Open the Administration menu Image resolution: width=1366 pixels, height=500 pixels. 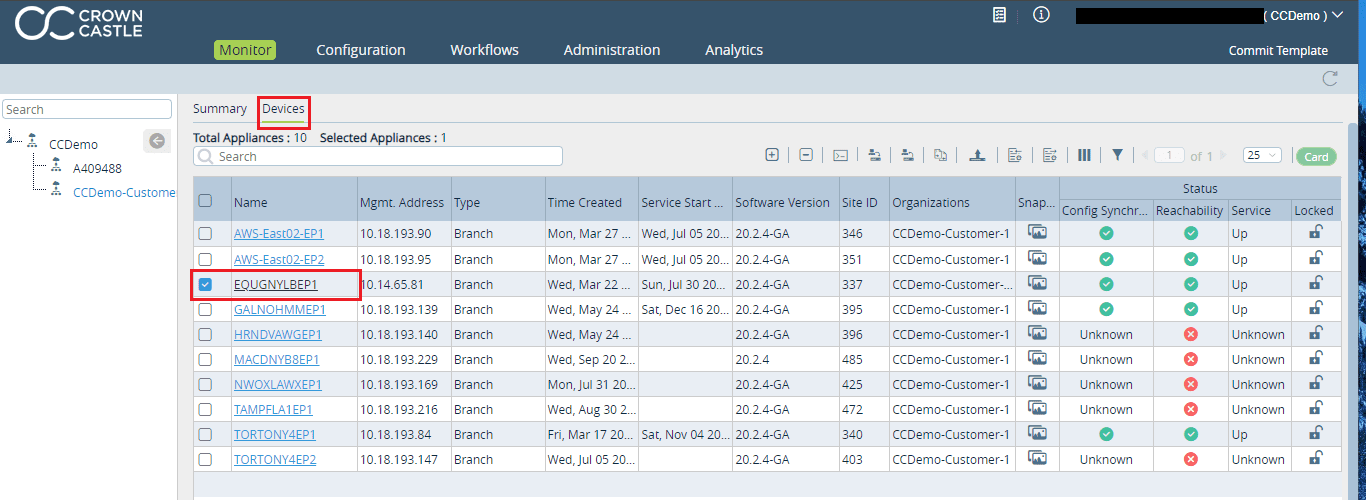coord(612,50)
